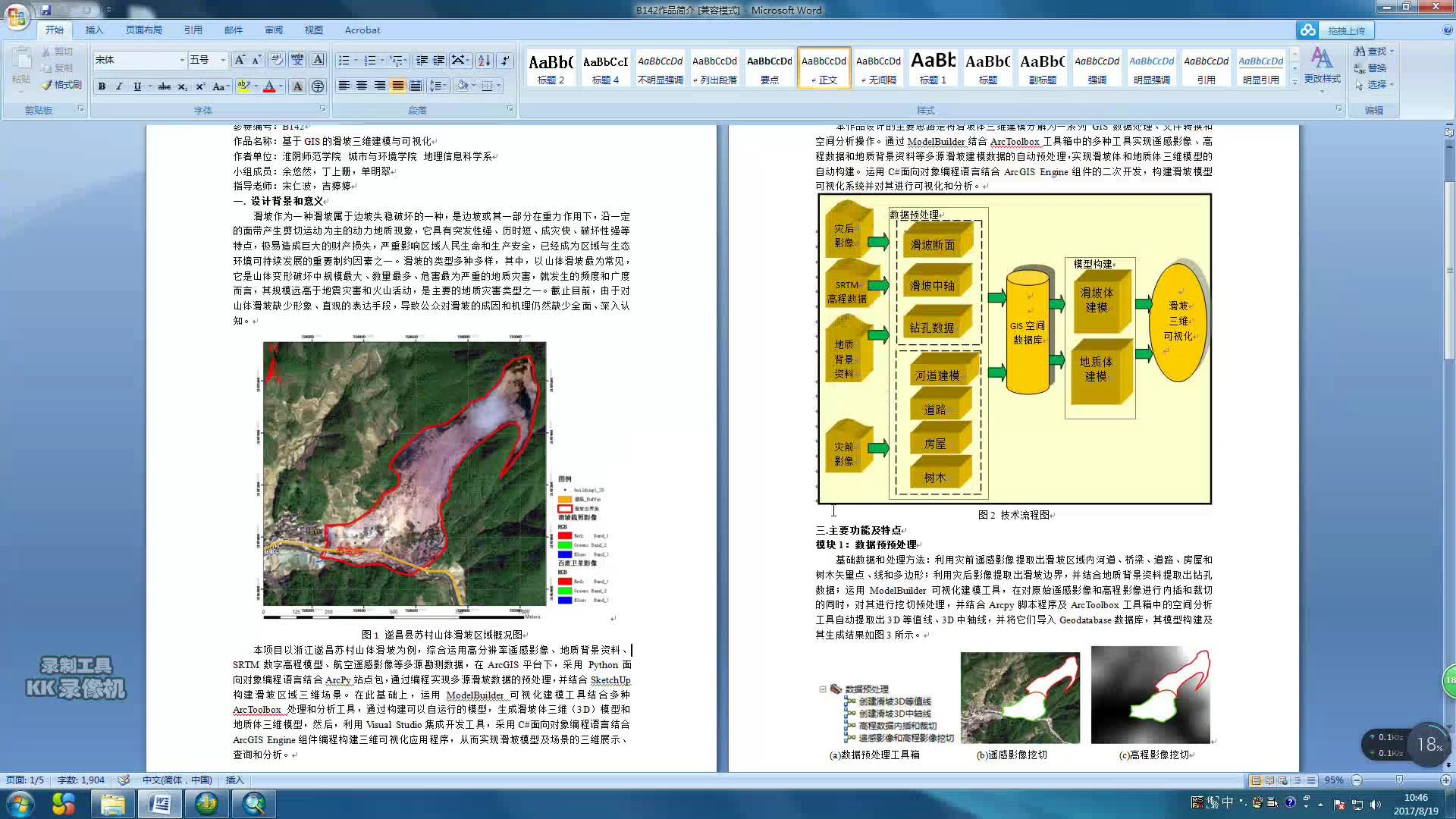The width and height of the screenshot is (1456, 819).
Task: Click the Format Painter (格式刷) button
Action: click(x=62, y=85)
